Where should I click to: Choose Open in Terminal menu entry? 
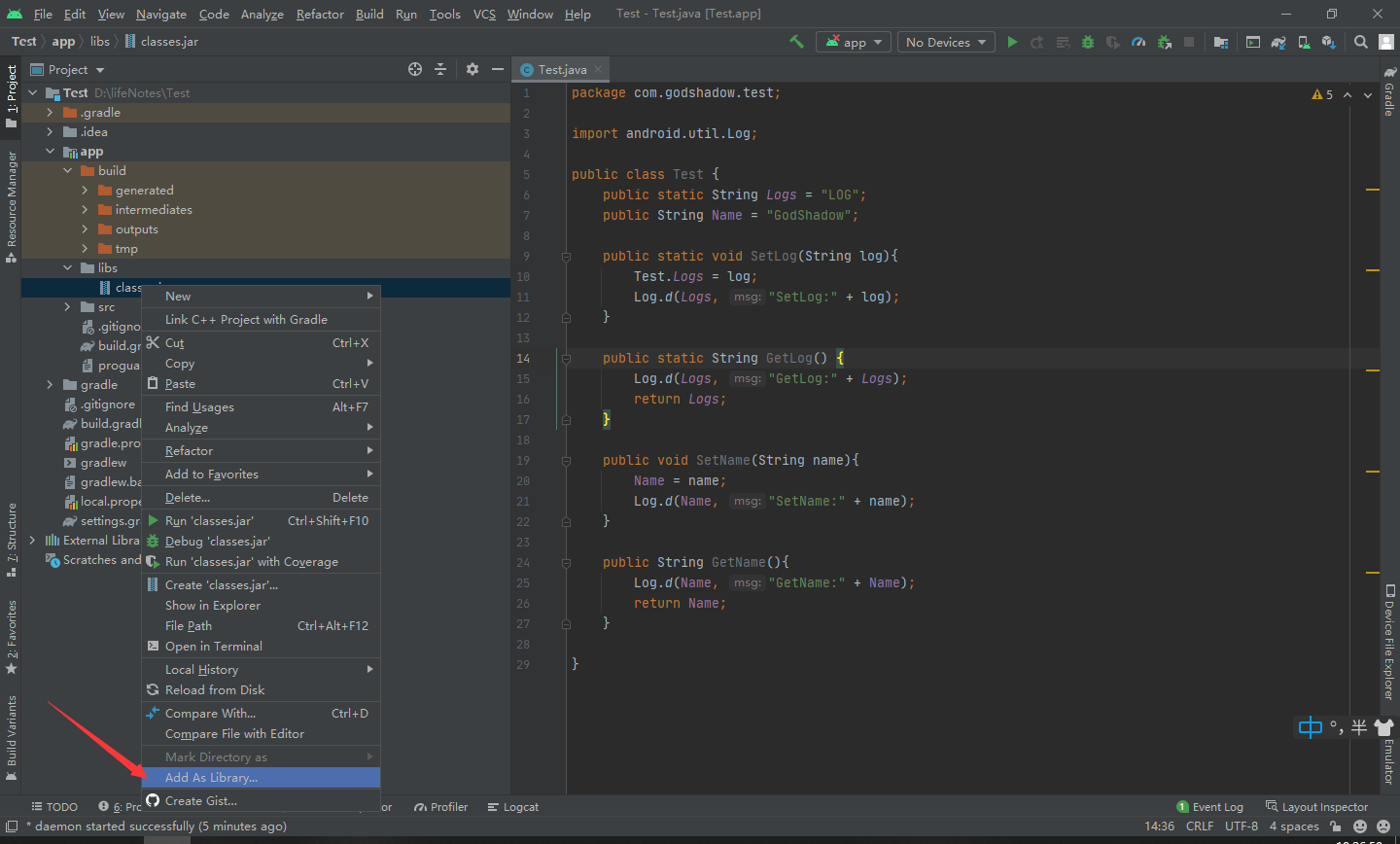[x=261, y=647]
